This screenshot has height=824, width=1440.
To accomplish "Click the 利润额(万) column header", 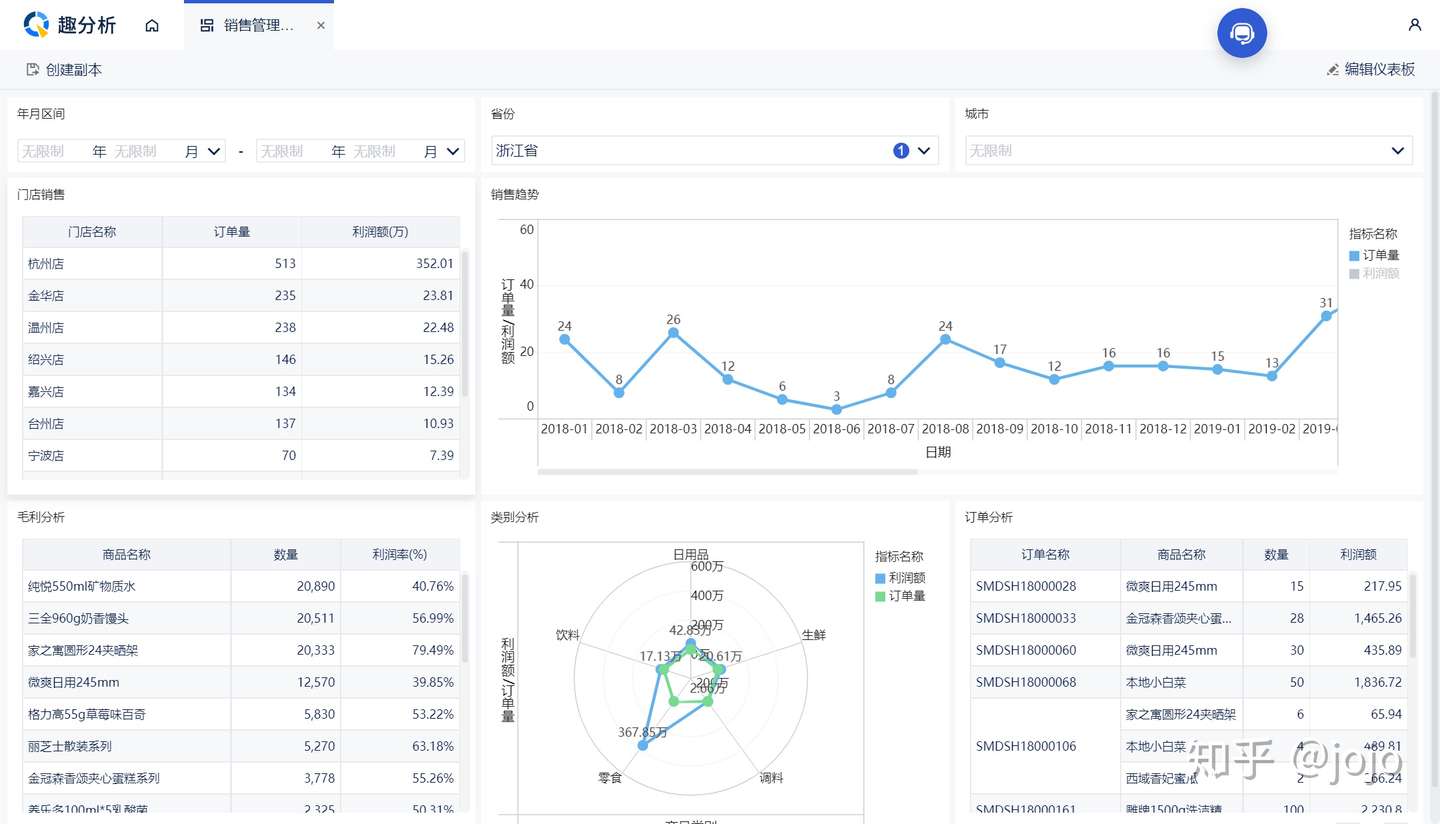I will (380, 232).
